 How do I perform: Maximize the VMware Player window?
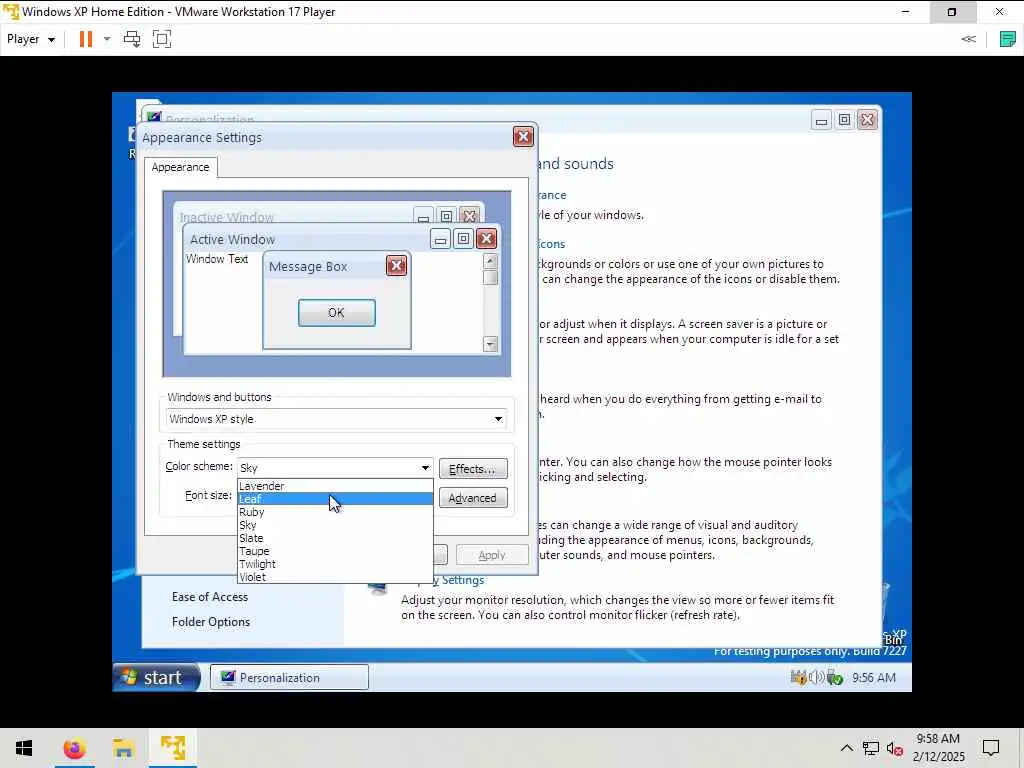point(952,12)
